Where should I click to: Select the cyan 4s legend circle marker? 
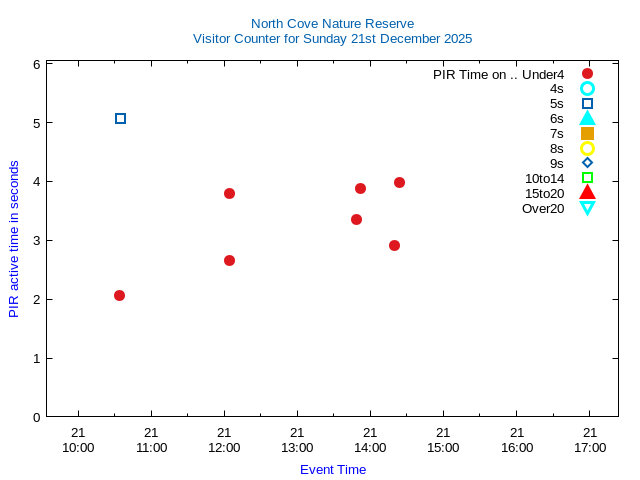click(x=587, y=89)
